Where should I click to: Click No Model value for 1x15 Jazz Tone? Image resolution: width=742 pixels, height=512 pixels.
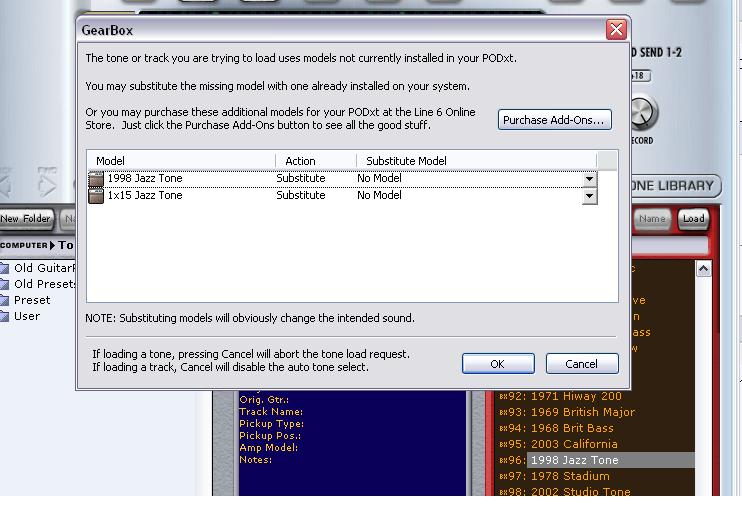point(380,195)
